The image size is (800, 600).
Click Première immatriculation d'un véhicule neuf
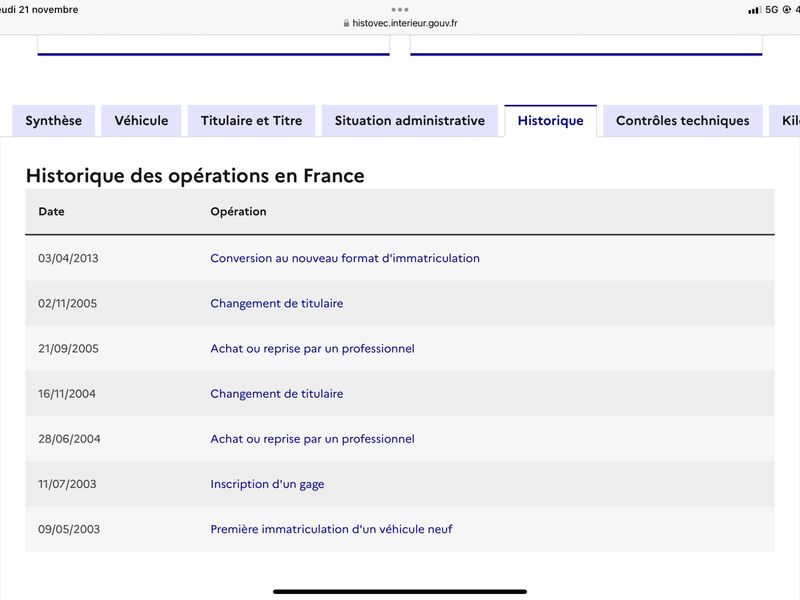(x=331, y=529)
